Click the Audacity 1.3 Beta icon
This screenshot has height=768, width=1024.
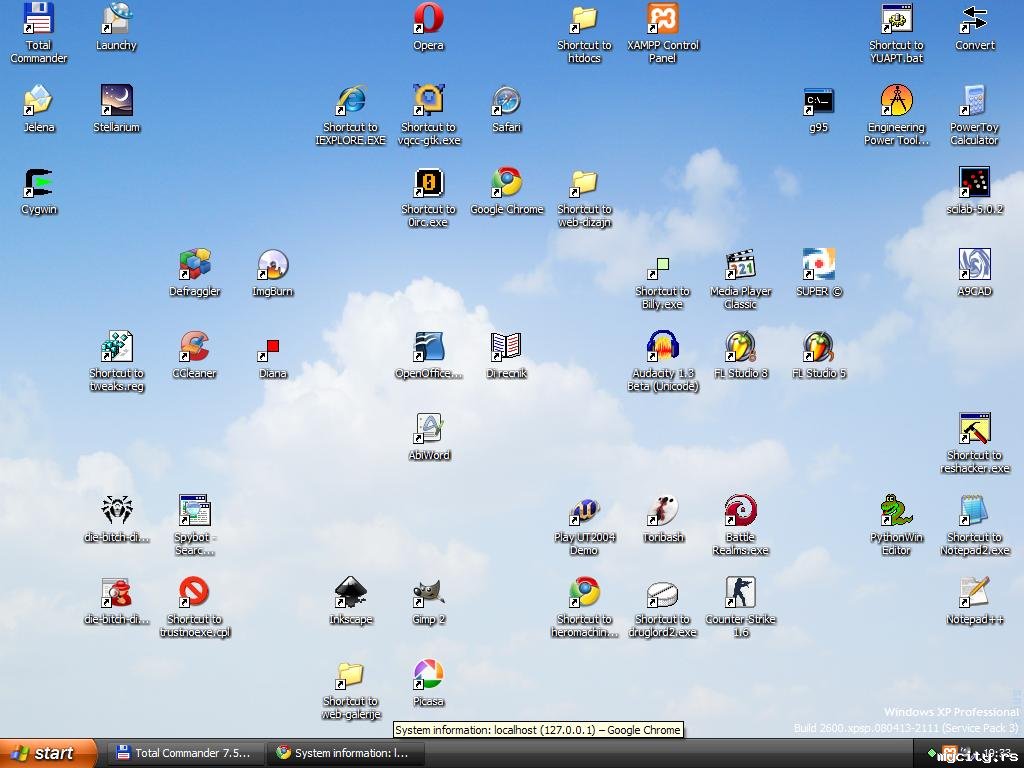point(662,347)
